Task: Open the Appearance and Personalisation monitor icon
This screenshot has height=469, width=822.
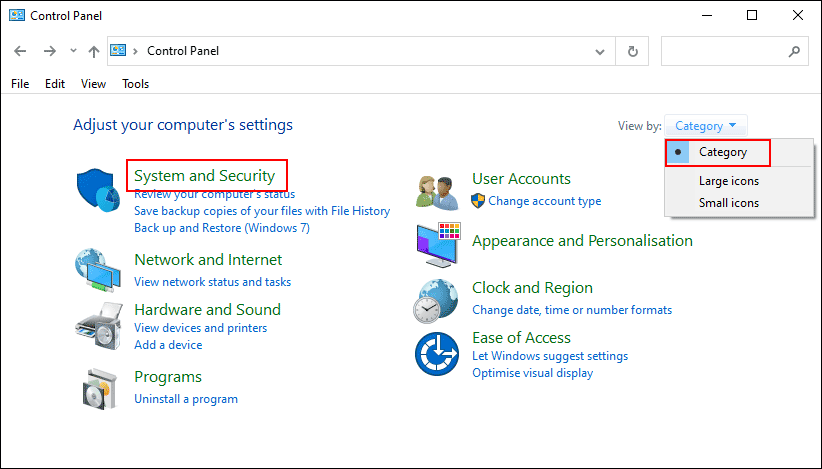Action: [438, 245]
